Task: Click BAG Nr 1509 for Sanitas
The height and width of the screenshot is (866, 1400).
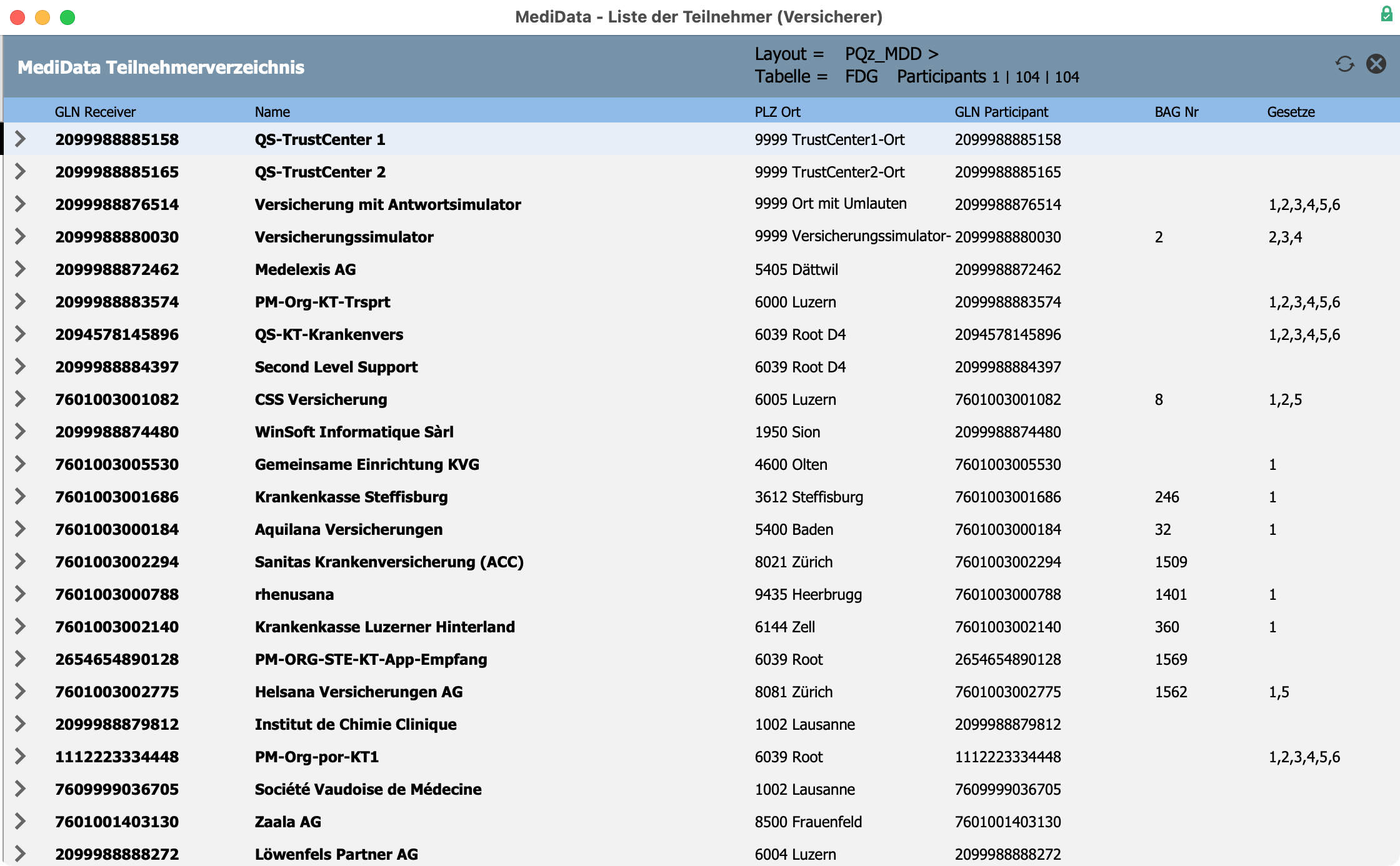Action: pos(1171,562)
